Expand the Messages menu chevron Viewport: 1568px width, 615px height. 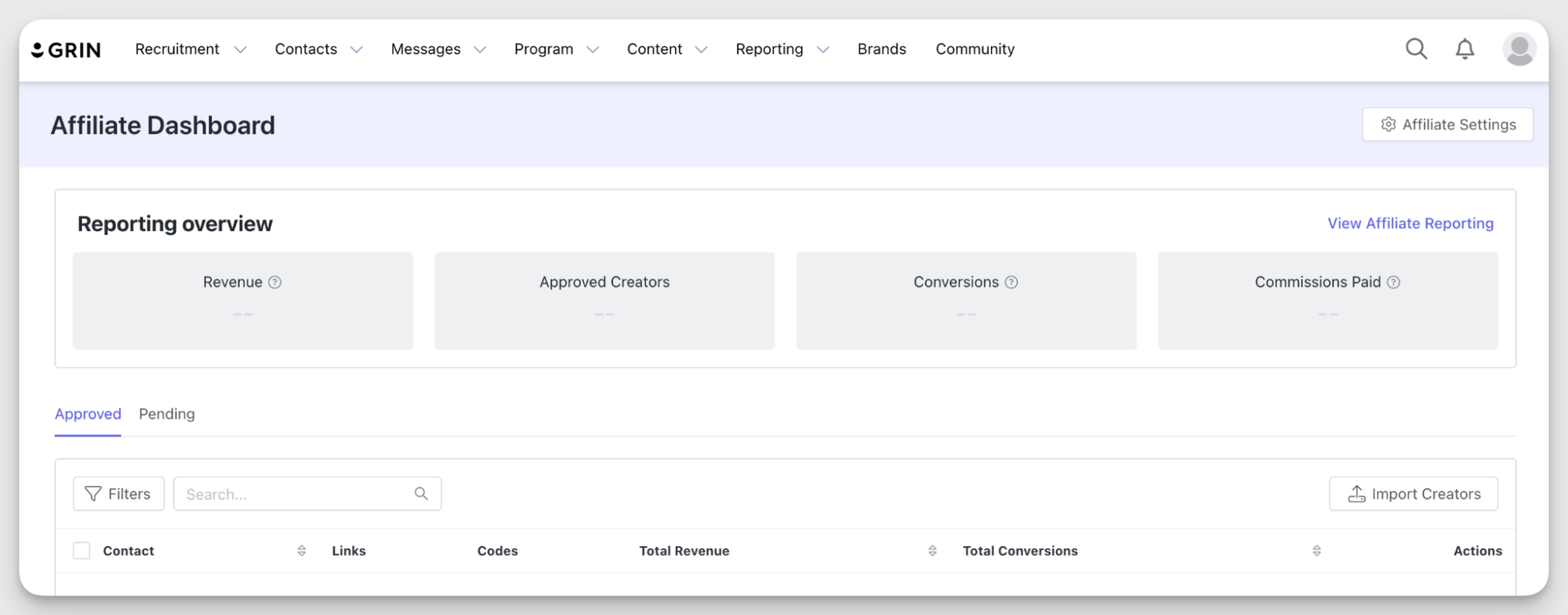481,49
